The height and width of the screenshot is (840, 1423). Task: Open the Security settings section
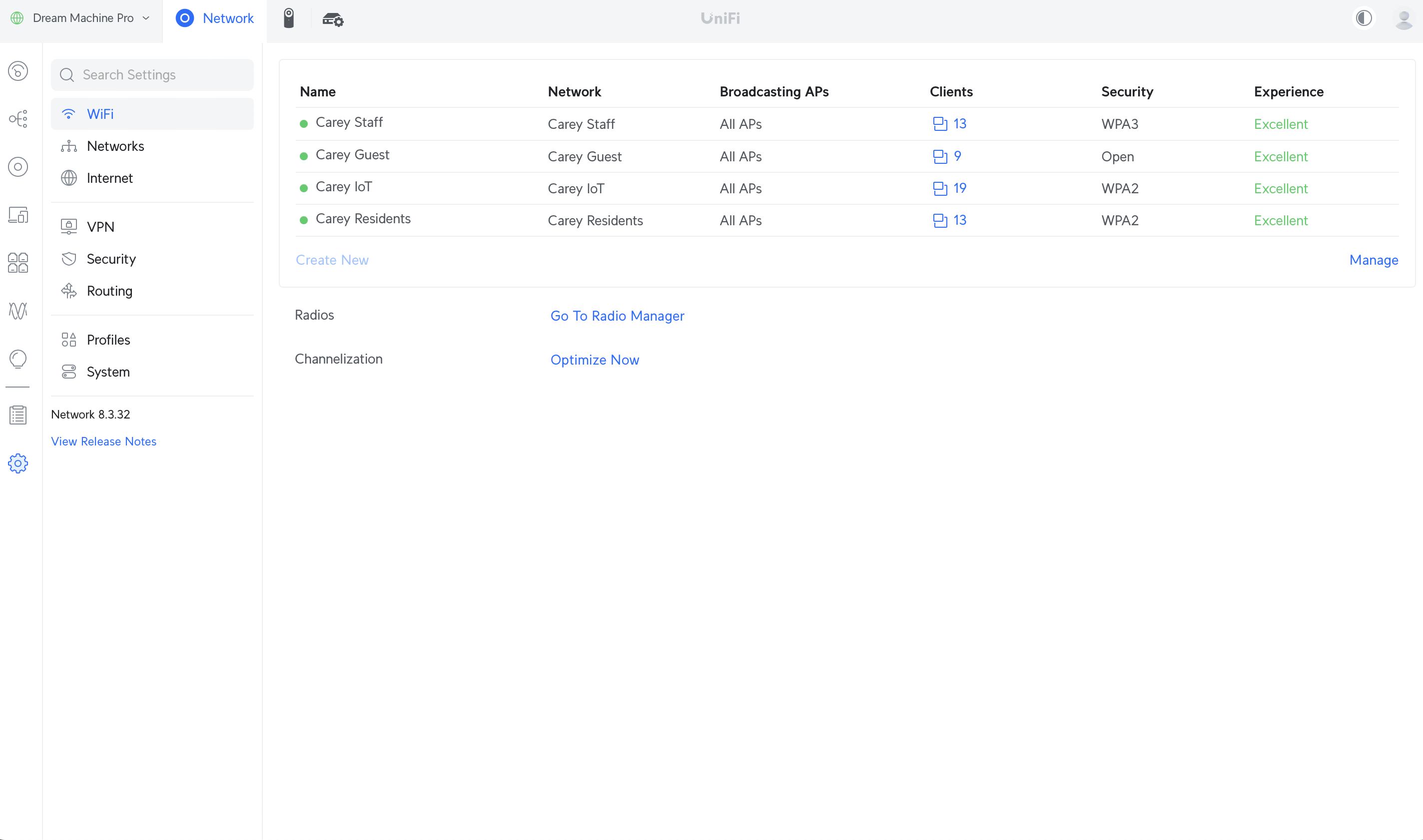point(111,259)
